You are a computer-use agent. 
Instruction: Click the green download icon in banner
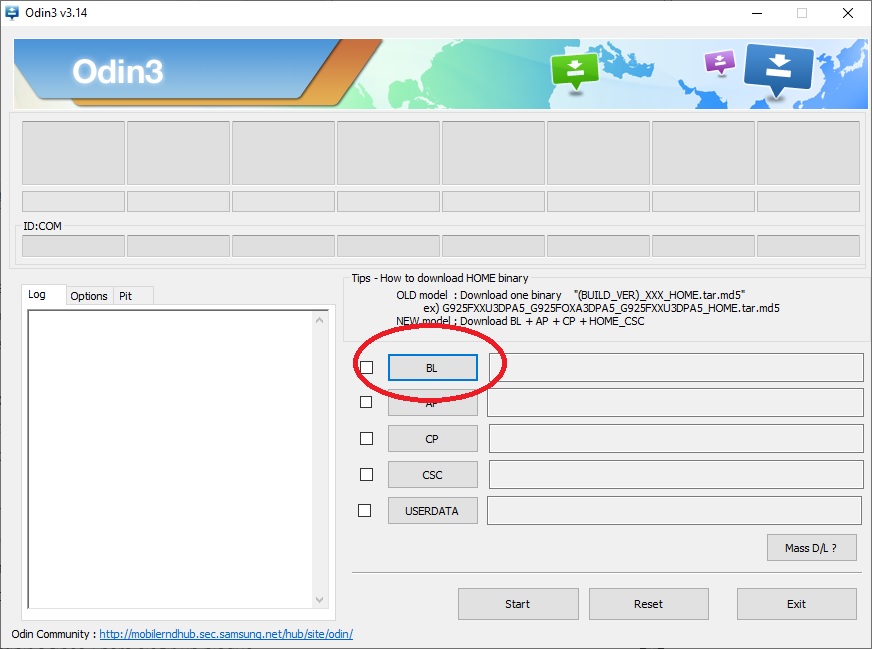pyautogui.click(x=574, y=70)
